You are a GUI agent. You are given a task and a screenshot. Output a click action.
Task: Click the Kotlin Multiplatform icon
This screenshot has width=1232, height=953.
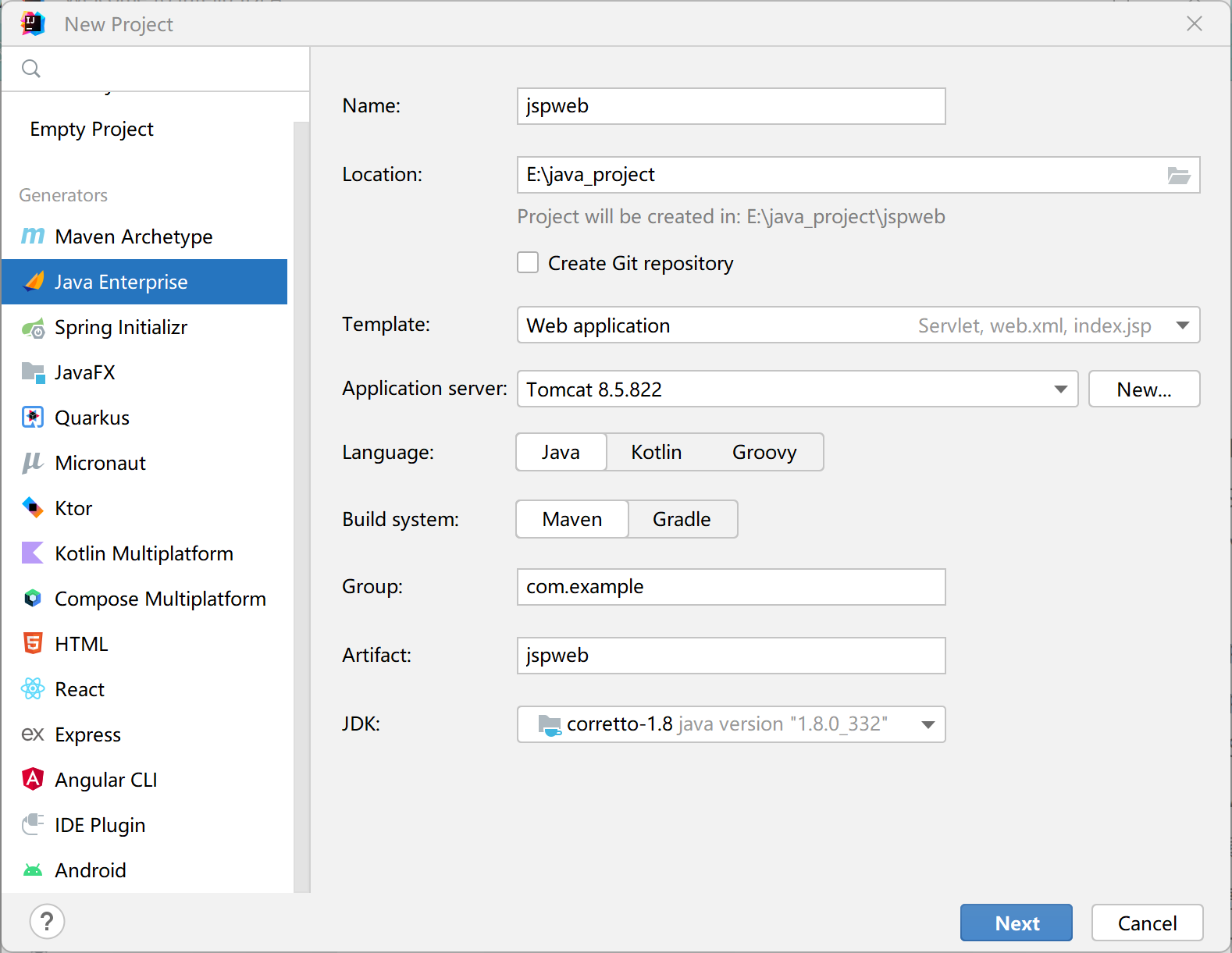pyautogui.click(x=33, y=553)
